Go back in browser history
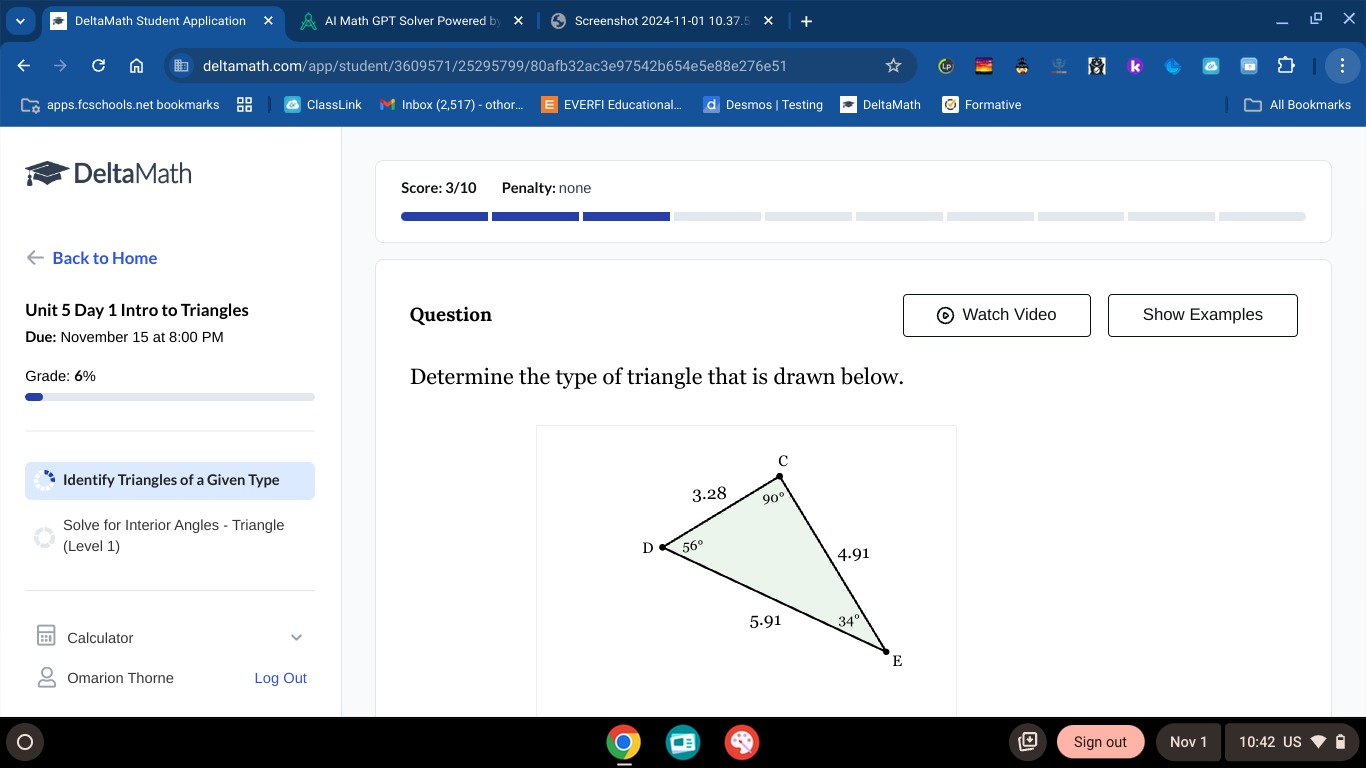The width and height of the screenshot is (1366, 768). tap(24, 66)
